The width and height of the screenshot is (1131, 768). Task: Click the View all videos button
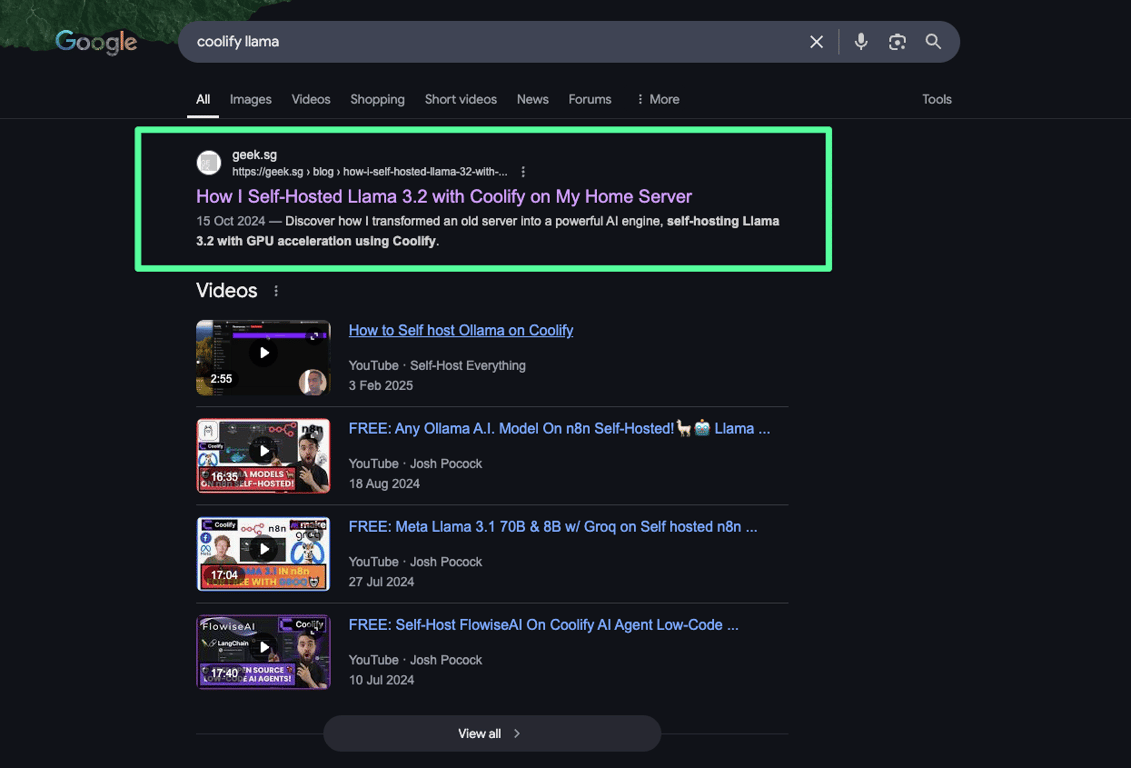coord(492,733)
